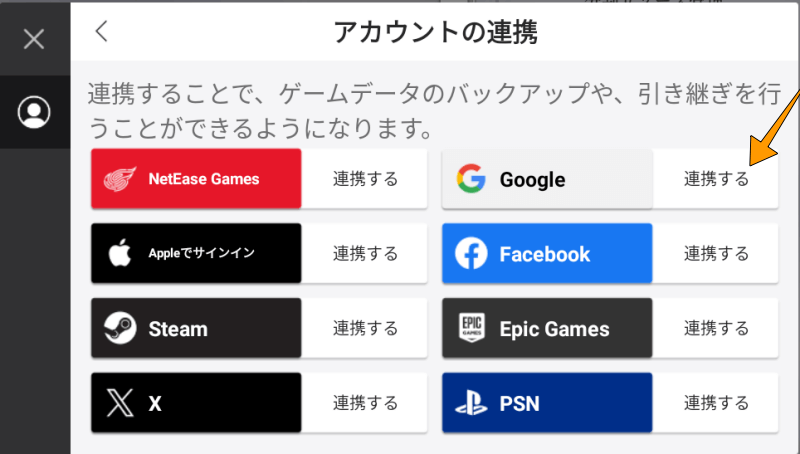Close the panel with the X icon
Screen dimensions: 800x454
34,39
